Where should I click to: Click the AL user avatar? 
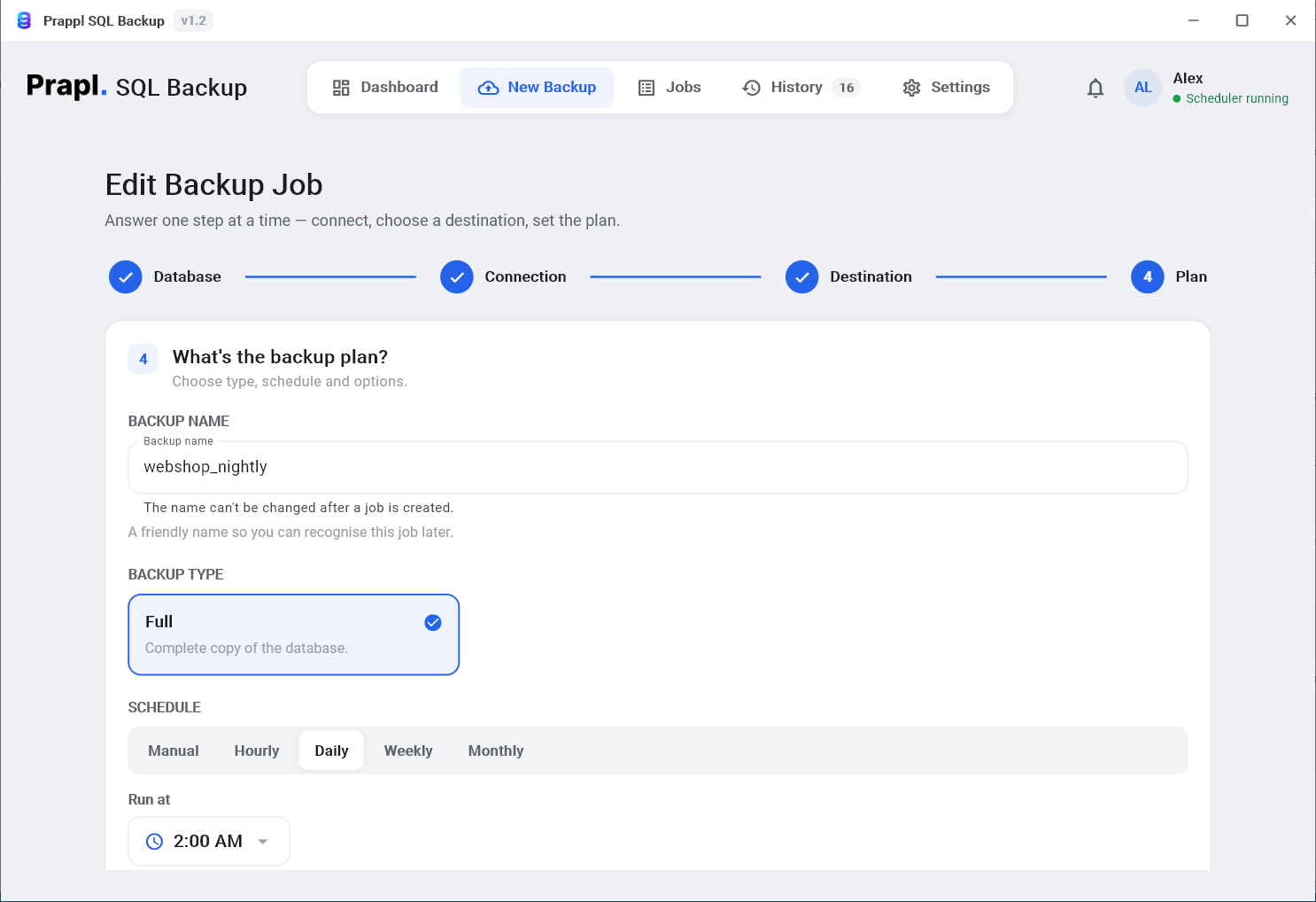click(x=1143, y=88)
